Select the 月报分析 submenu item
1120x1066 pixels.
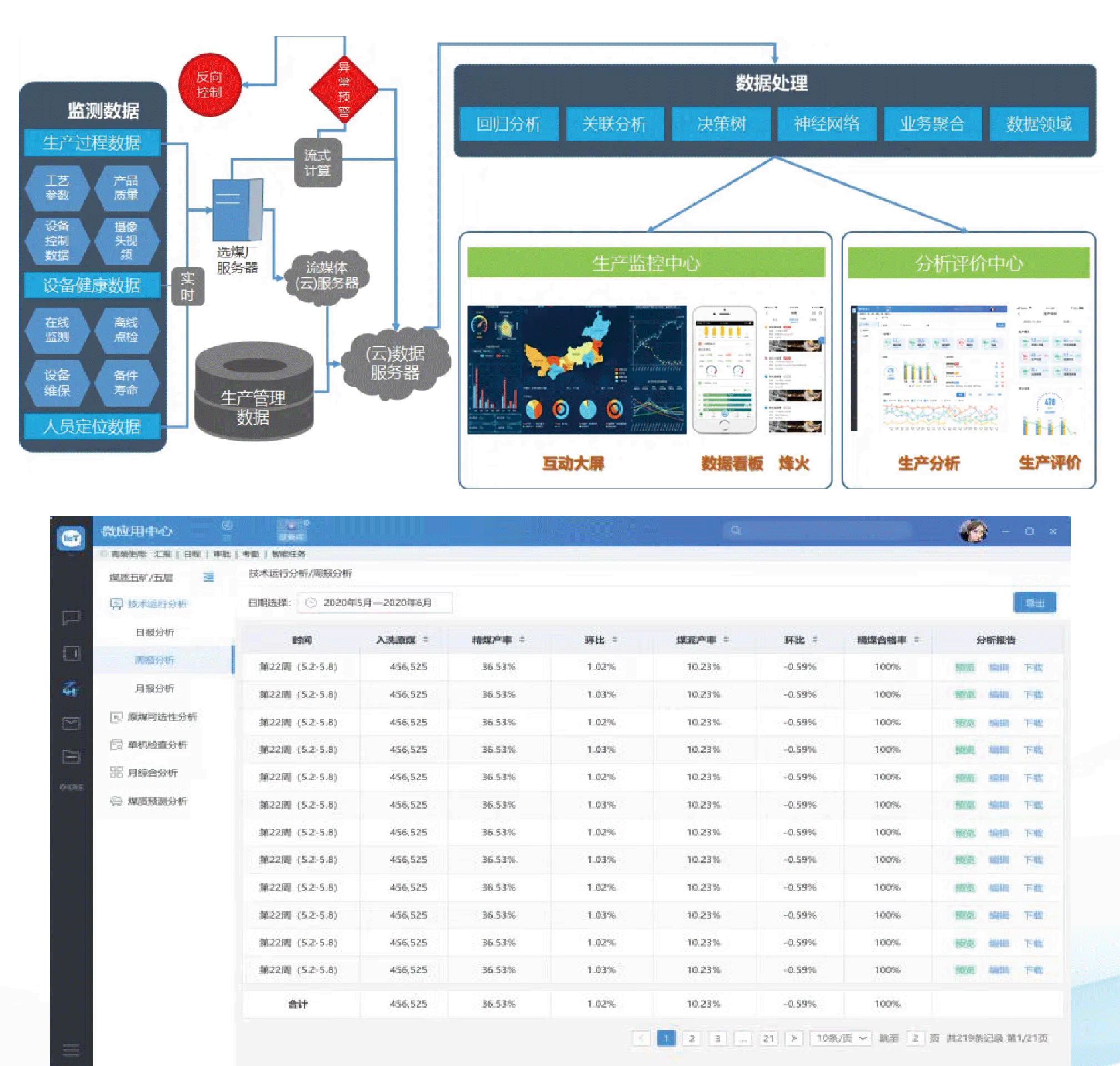coord(154,688)
